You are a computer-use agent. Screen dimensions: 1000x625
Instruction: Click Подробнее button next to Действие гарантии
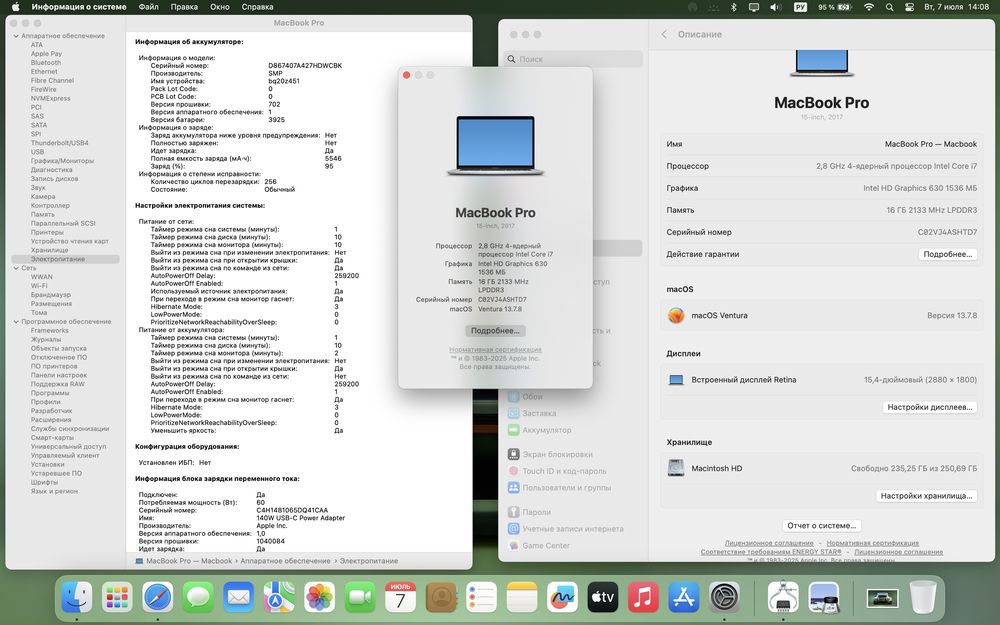coord(948,254)
